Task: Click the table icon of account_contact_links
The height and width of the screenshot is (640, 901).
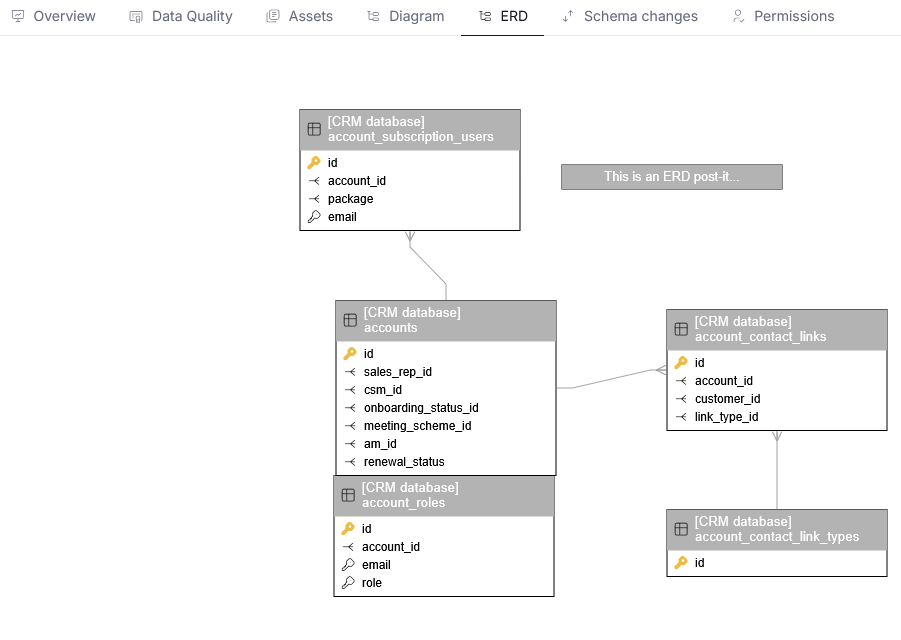Action: click(681, 329)
